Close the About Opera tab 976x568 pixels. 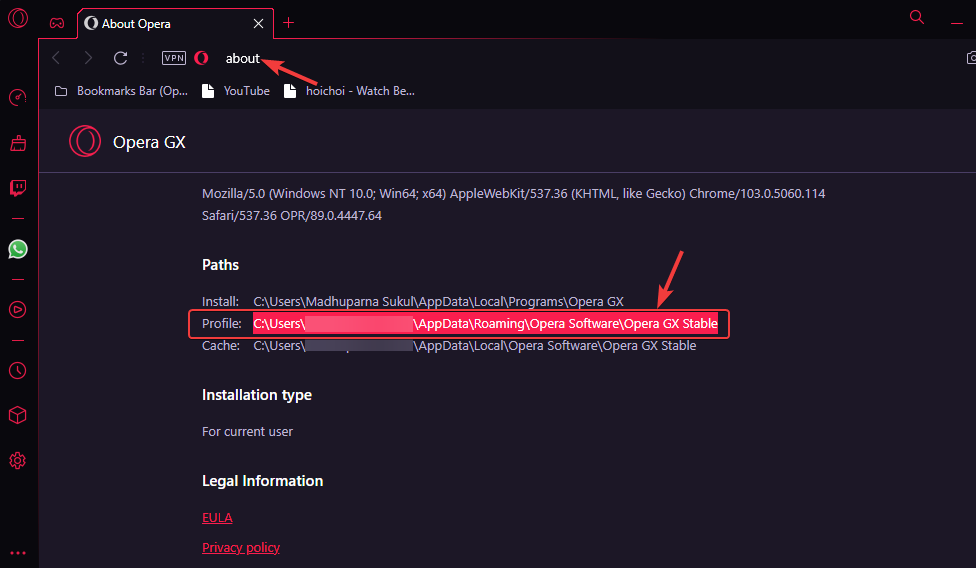pyautogui.click(x=258, y=24)
